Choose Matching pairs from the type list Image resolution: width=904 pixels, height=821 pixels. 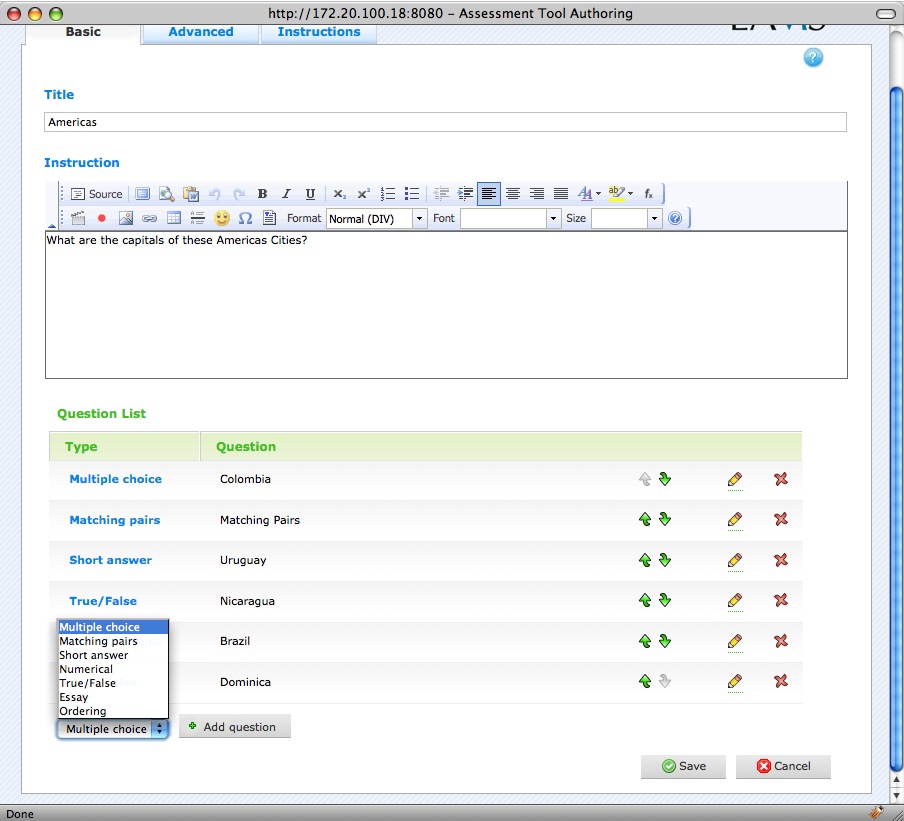coord(113,641)
